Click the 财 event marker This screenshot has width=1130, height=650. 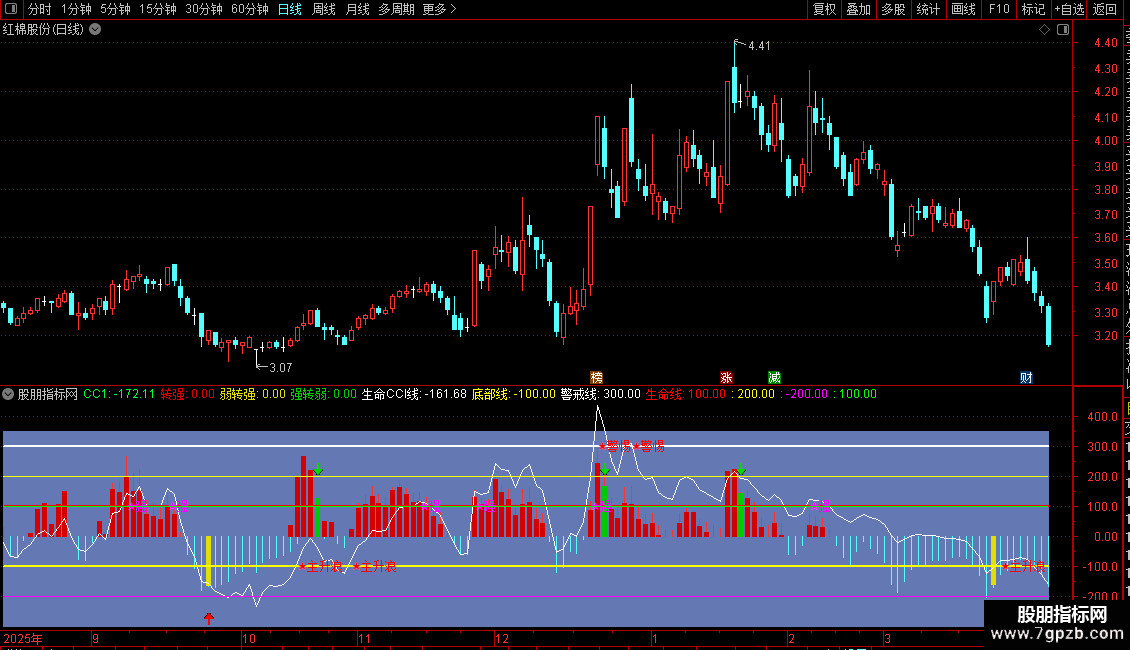(x=1026, y=378)
